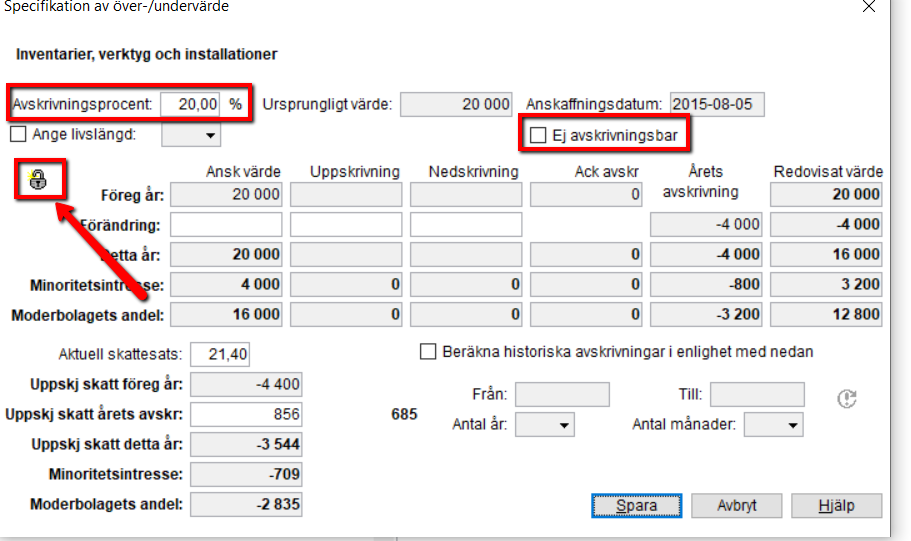Image resolution: width=911 pixels, height=541 pixels.
Task: Select Minoritetsintresse Årets avskrivning -800 cell
Action: pos(706,284)
